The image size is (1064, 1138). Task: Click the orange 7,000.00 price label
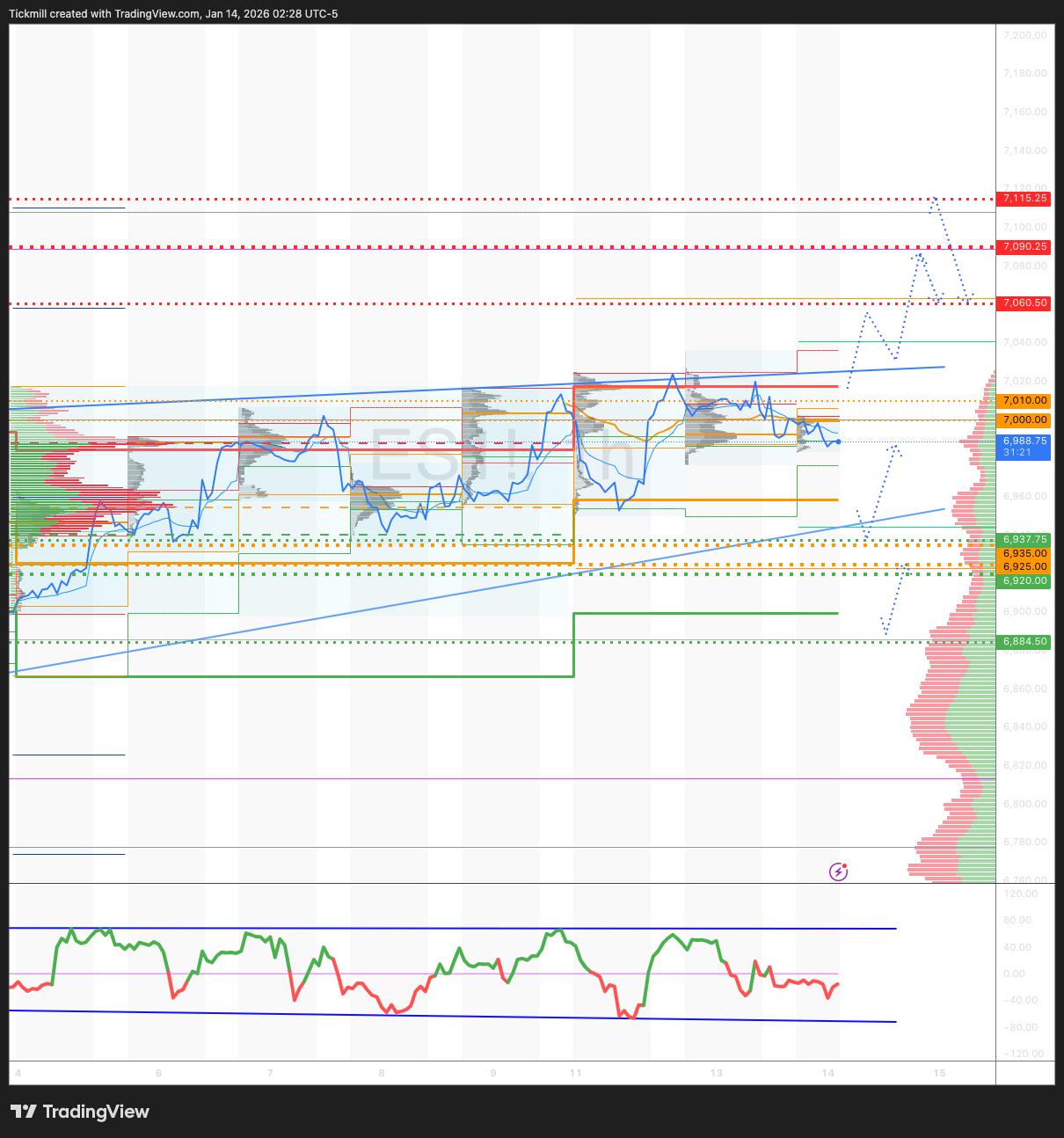1024,420
